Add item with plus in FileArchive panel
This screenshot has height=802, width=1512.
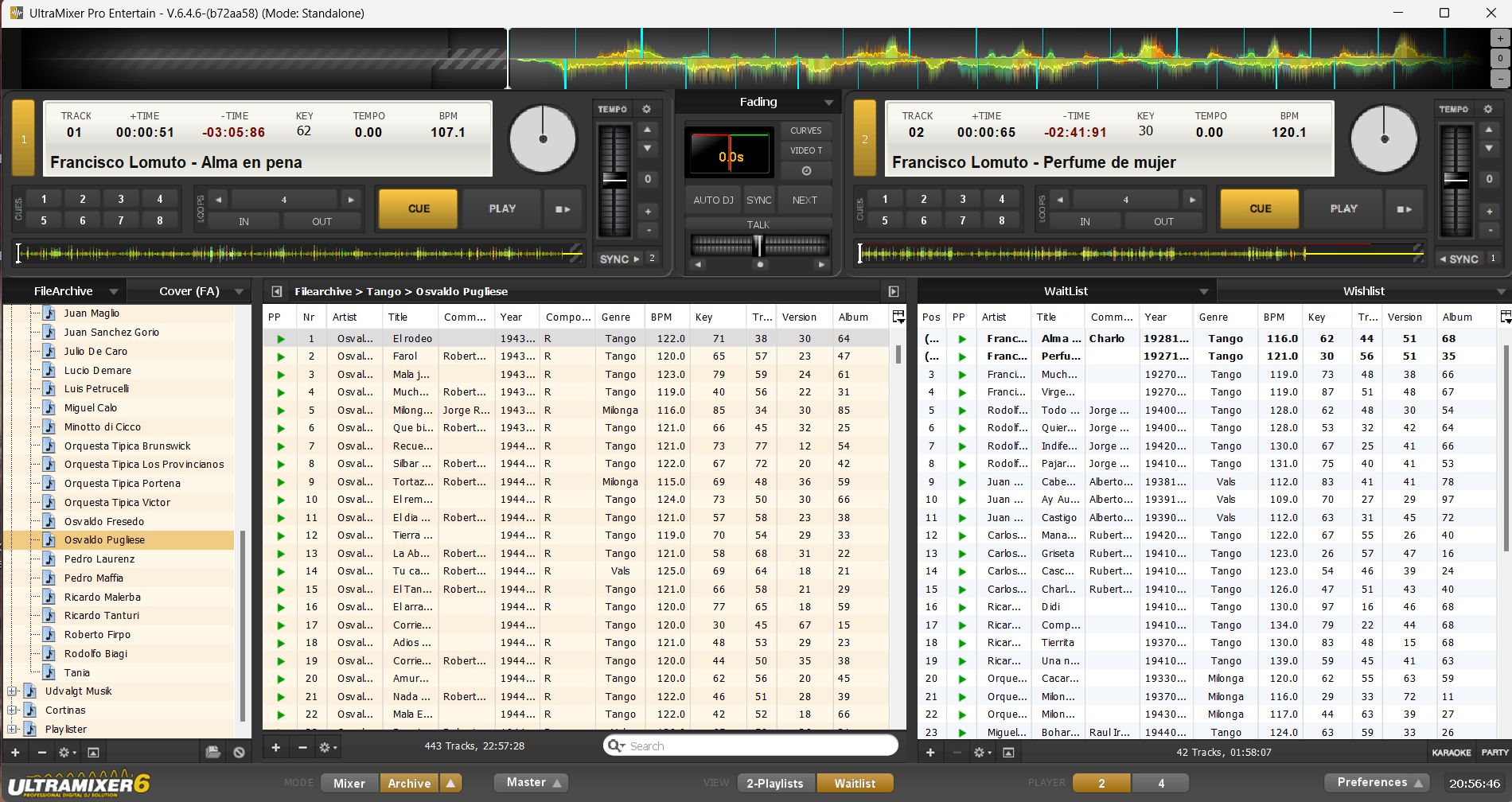[15, 752]
